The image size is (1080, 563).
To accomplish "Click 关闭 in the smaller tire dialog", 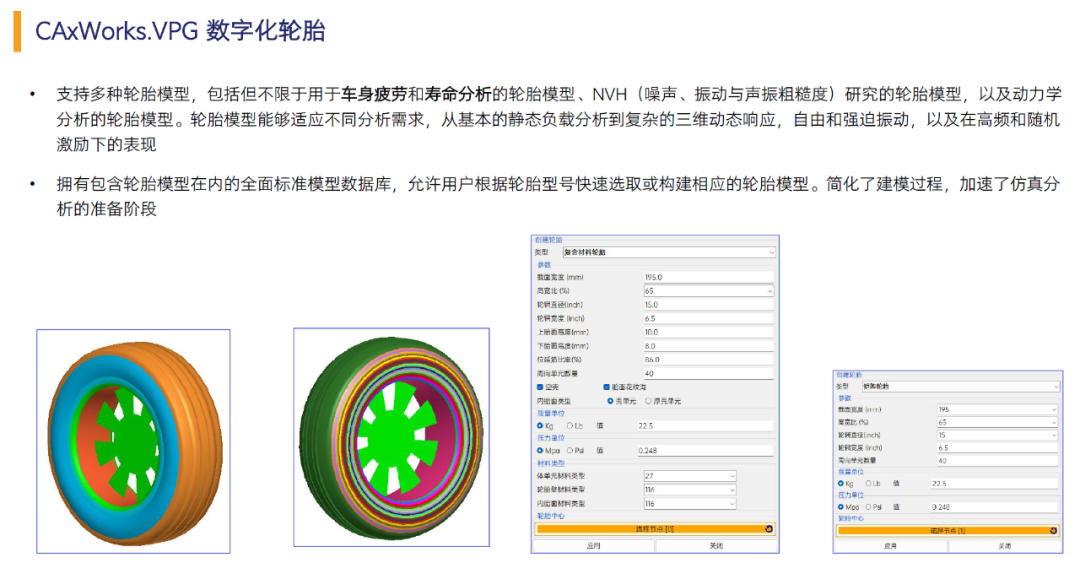I will pos(1005,546).
